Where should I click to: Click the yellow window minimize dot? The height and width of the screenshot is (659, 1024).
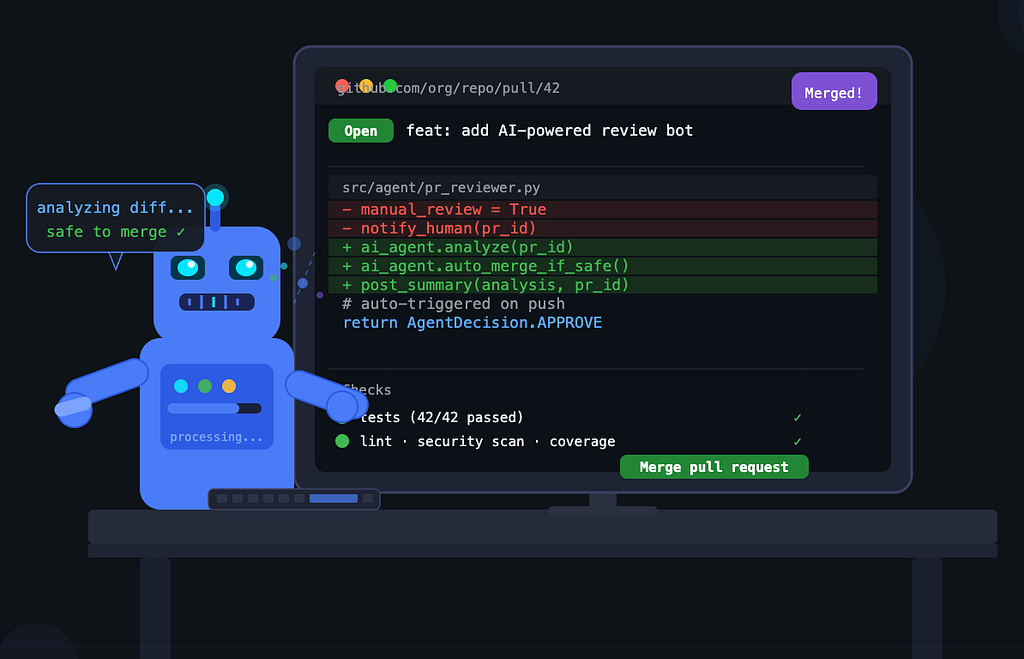(366, 86)
